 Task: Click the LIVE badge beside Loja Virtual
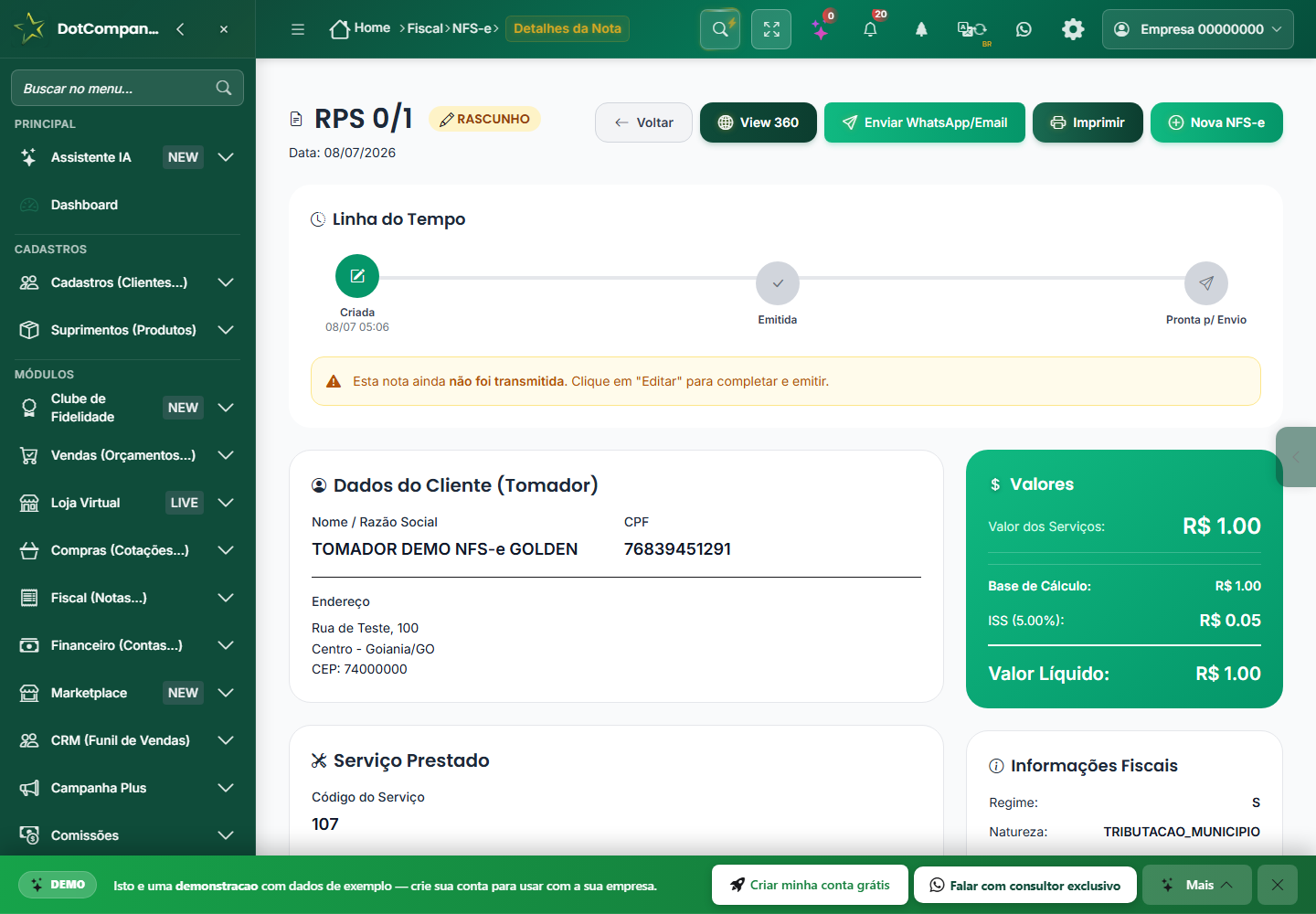click(x=184, y=503)
